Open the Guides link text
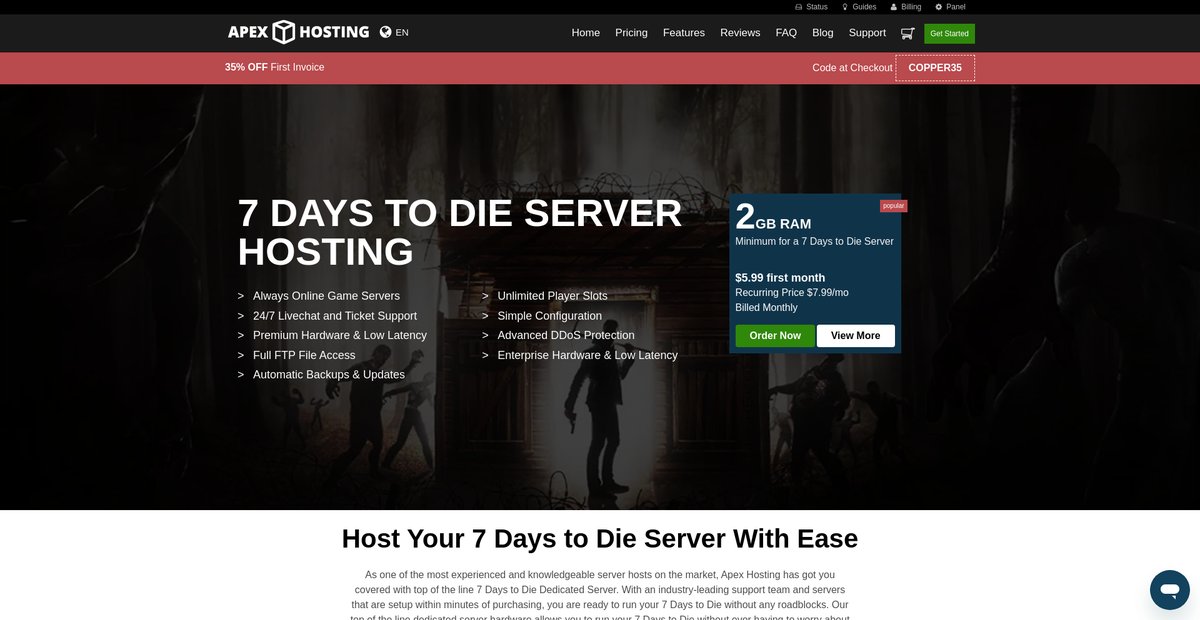 (865, 7)
